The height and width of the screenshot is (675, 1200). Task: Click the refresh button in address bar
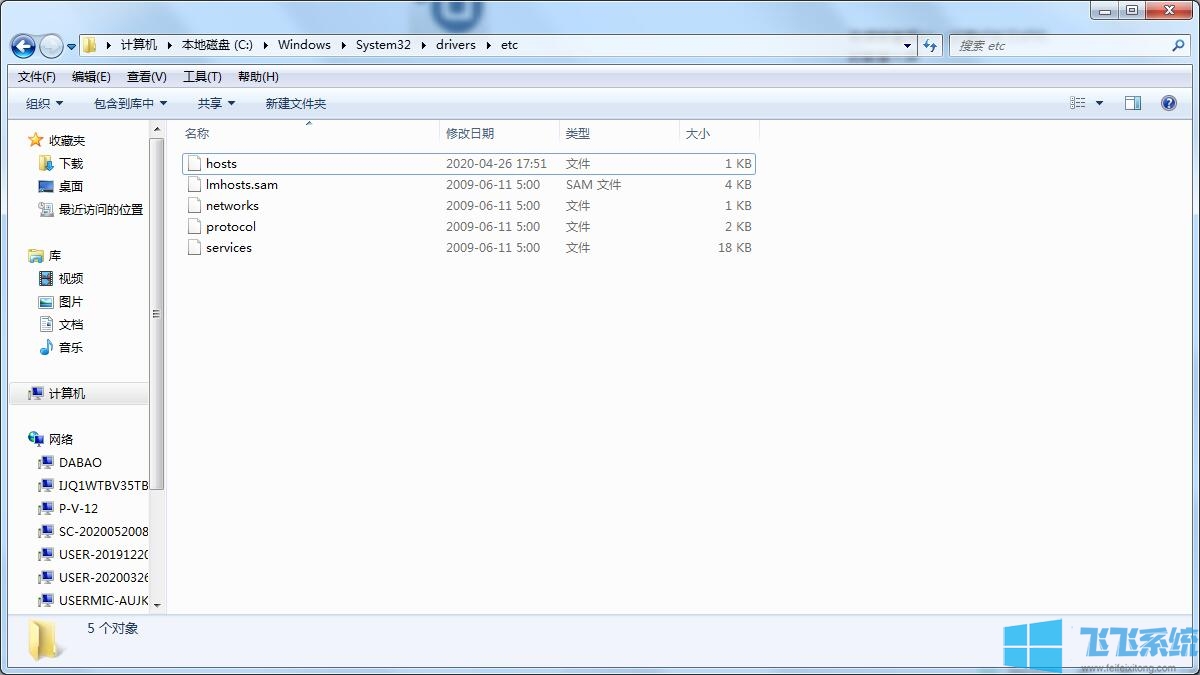930,45
